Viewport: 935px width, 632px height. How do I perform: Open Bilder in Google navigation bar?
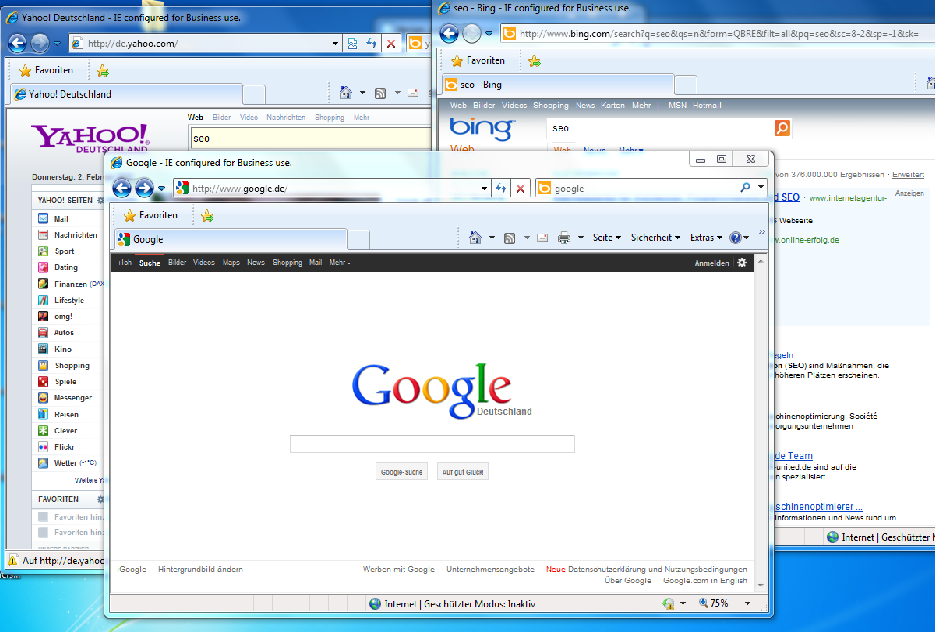177,262
